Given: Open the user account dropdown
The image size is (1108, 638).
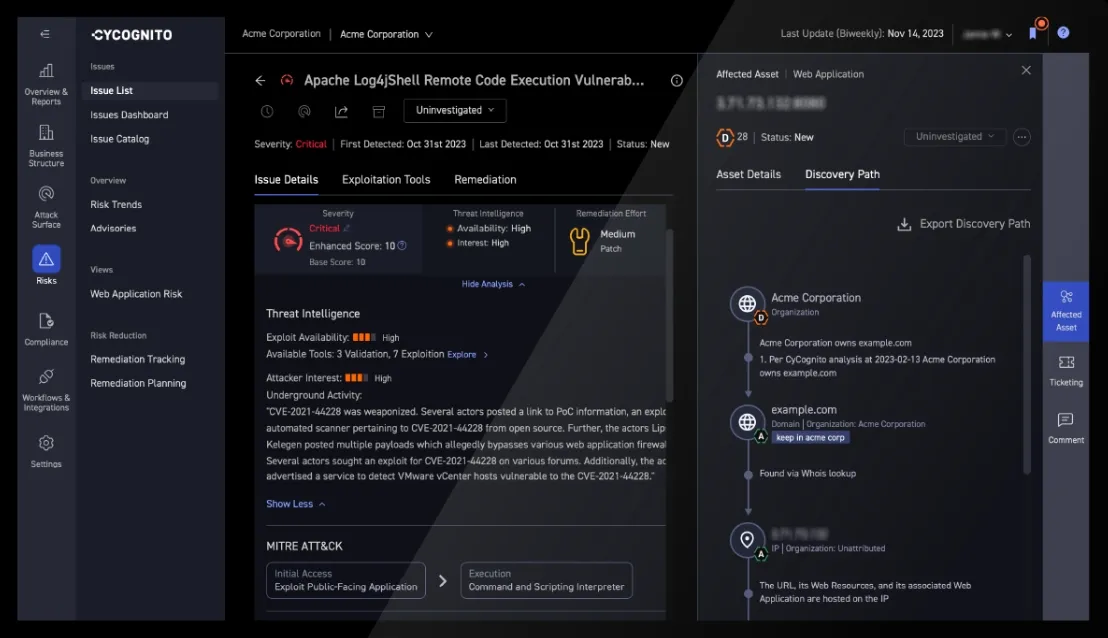Looking at the screenshot, I should tap(987, 34).
